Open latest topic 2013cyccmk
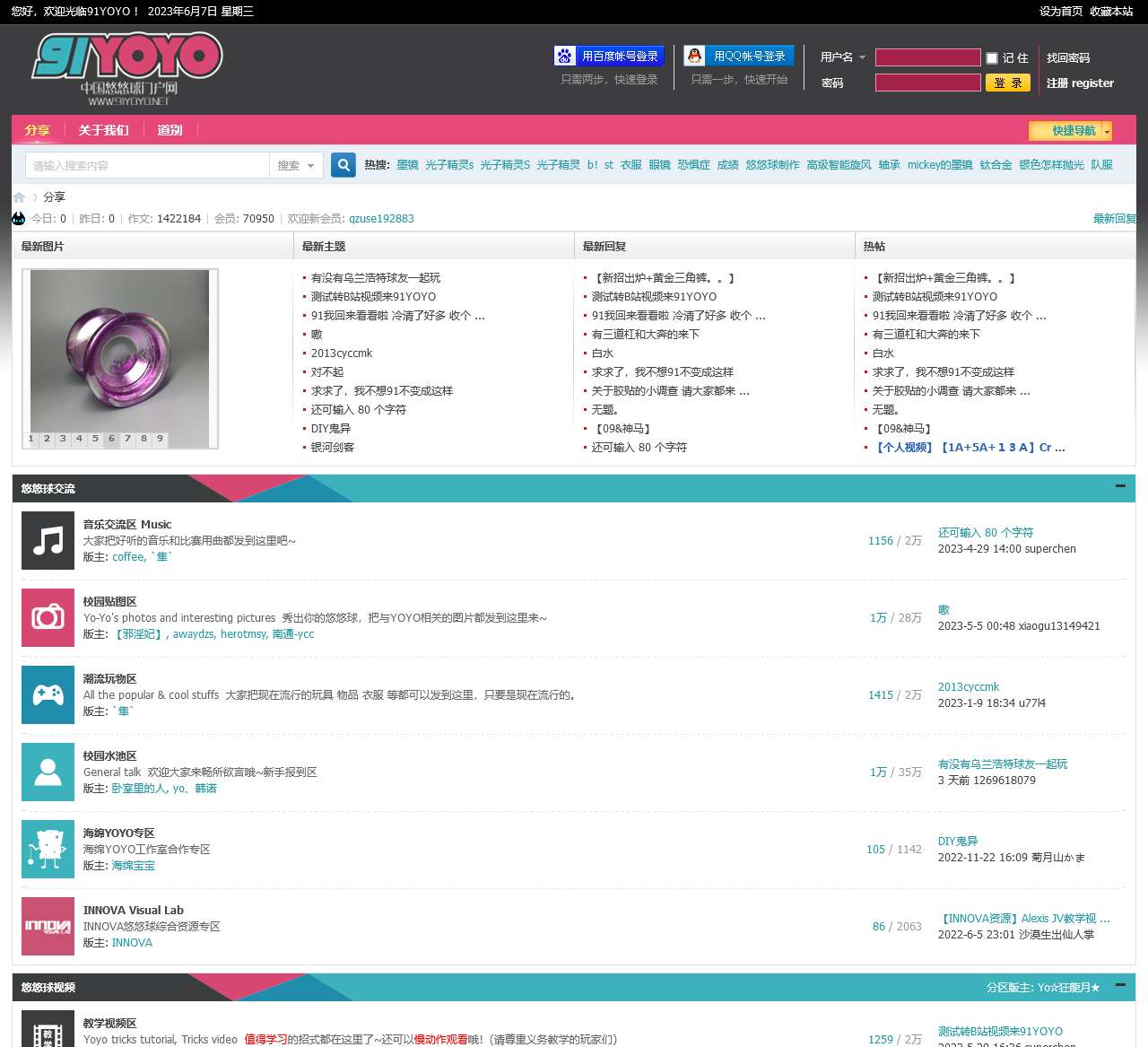 tap(342, 353)
